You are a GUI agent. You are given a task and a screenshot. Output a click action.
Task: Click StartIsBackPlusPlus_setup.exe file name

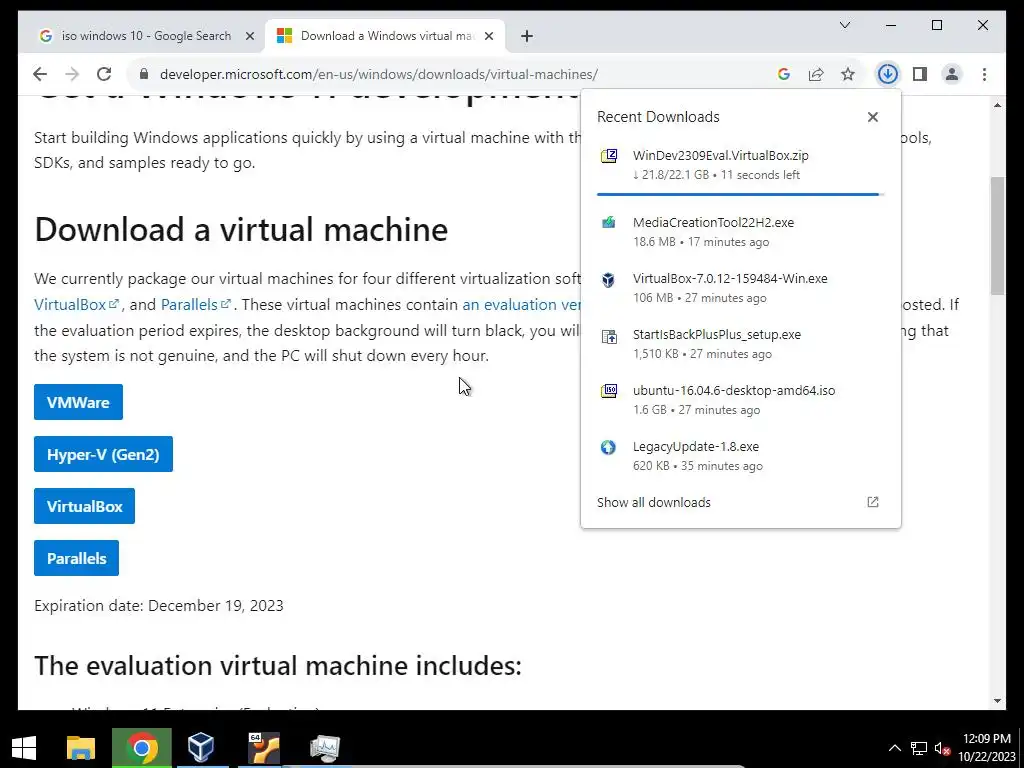pyautogui.click(x=716, y=334)
